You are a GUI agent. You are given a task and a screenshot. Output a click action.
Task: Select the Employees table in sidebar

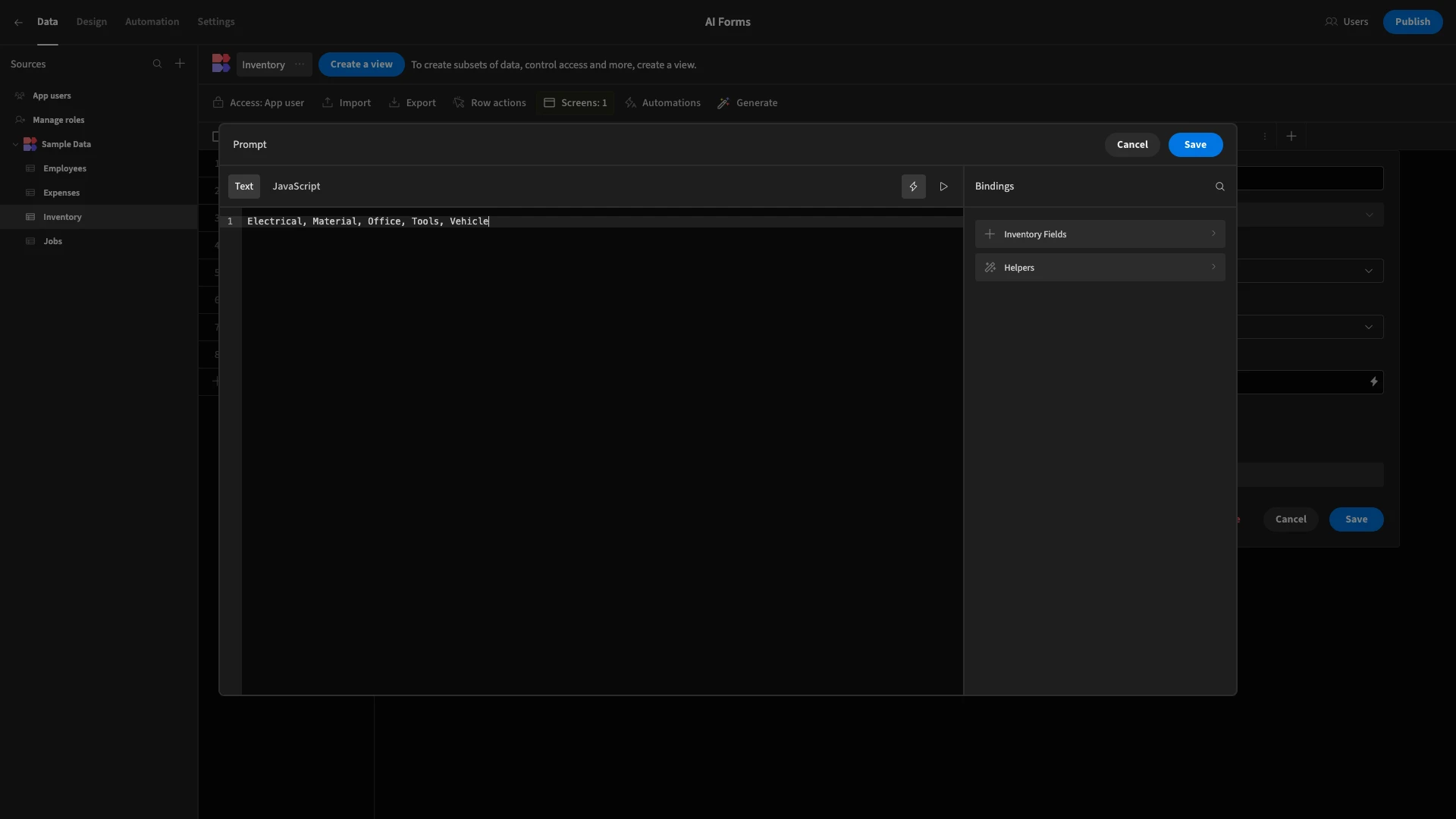(x=99, y=168)
